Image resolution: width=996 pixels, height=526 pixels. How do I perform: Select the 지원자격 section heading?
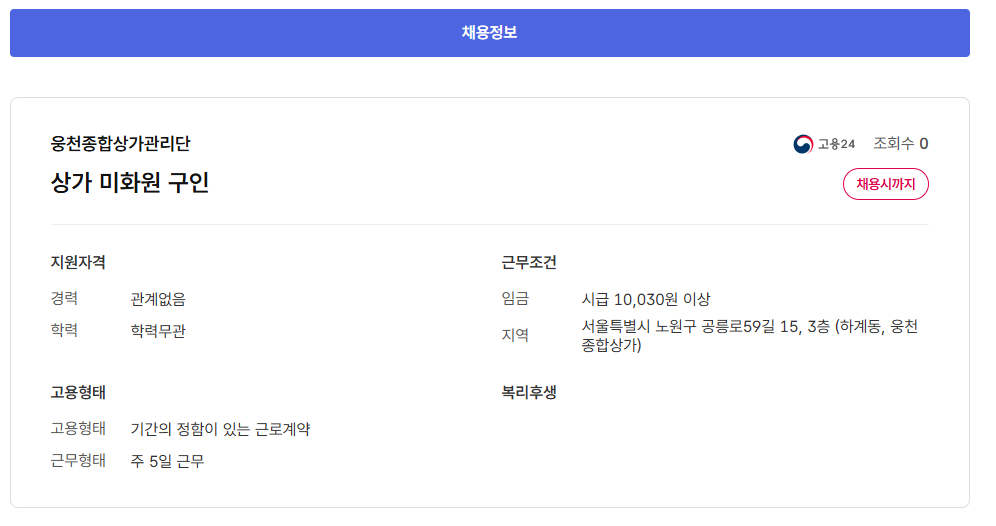pos(78,263)
